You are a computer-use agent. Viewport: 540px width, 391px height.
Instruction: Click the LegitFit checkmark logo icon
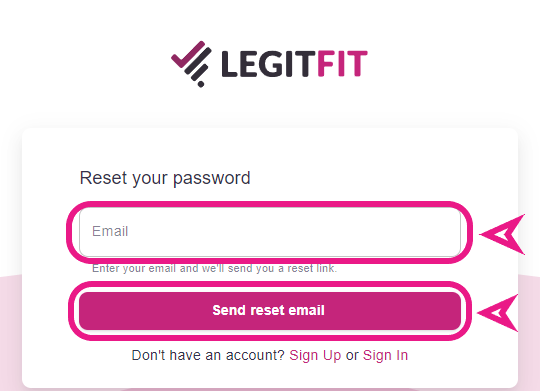(191, 64)
